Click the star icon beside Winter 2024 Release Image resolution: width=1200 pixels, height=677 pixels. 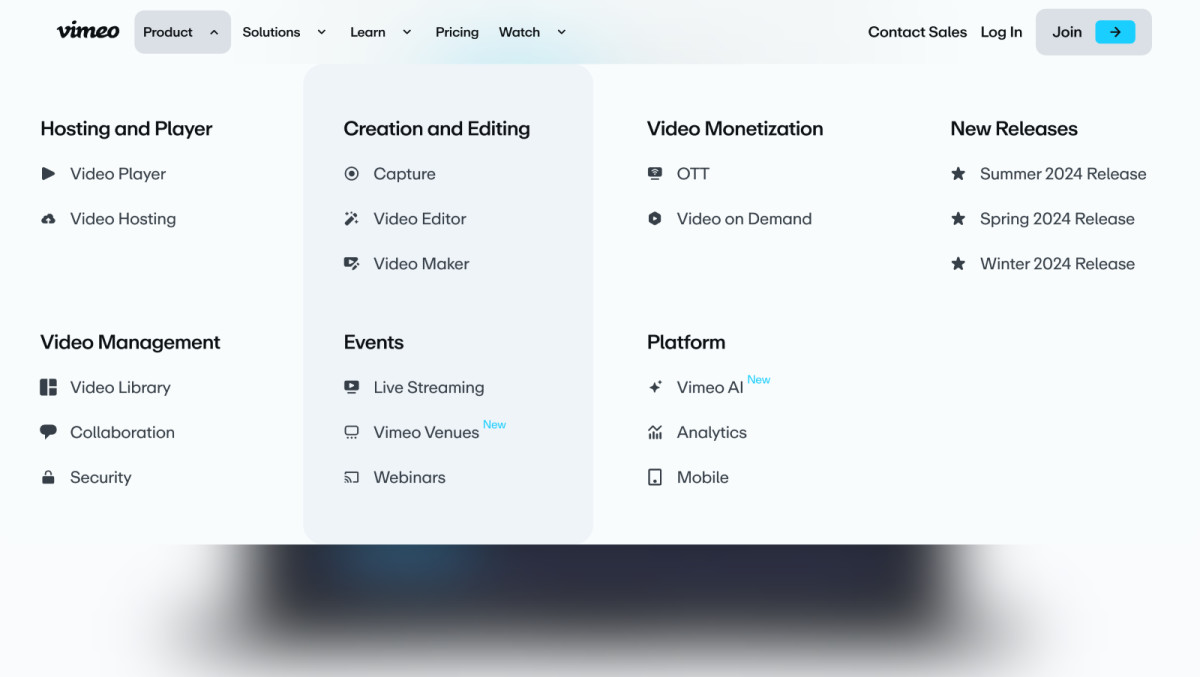tap(958, 264)
